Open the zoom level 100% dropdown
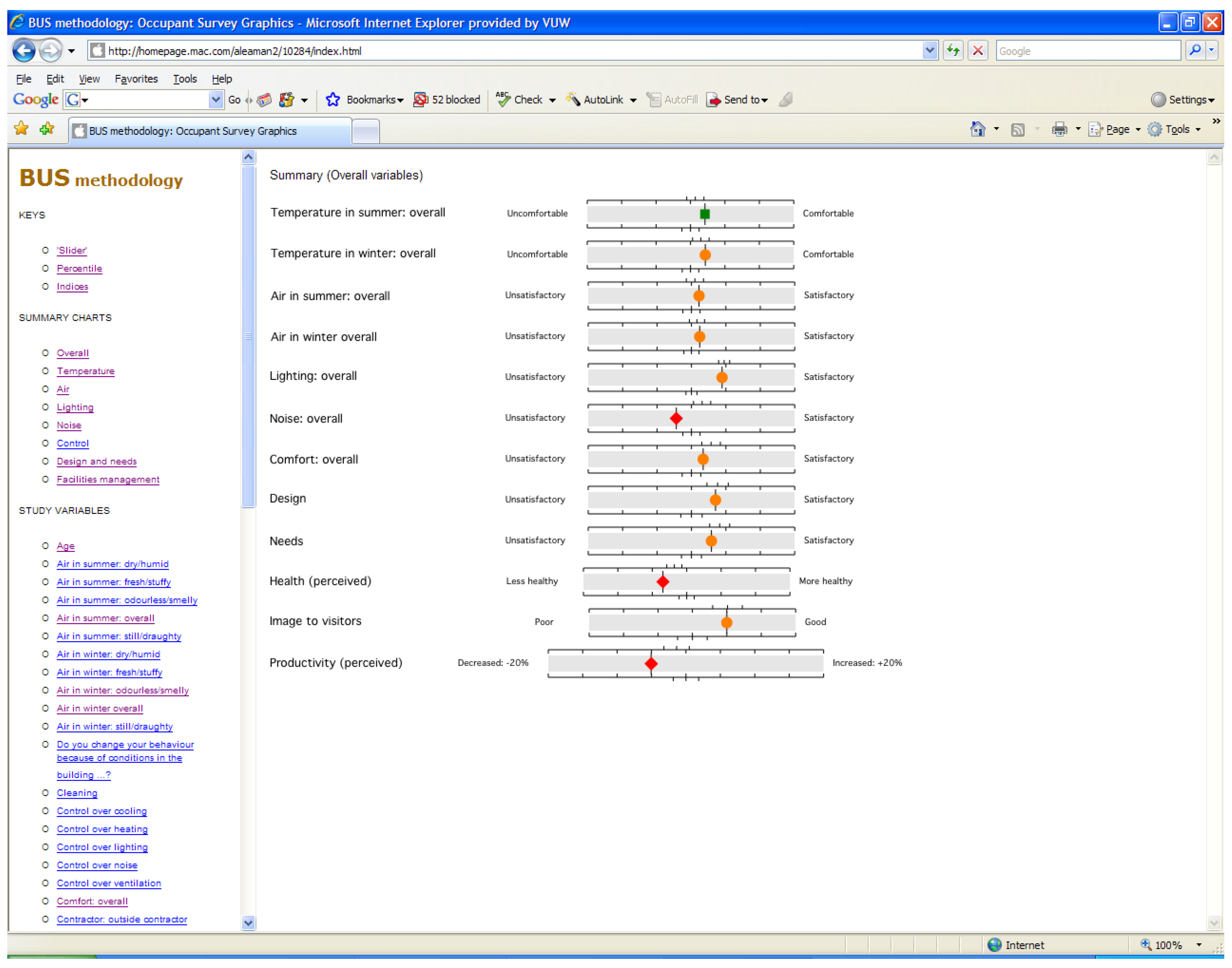The height and width of the screenshot is (968, 1232). 1198,945
